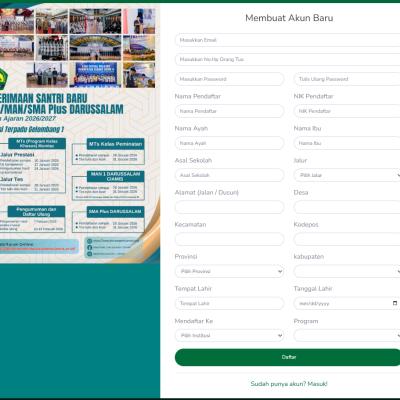Image resolution: width=400 pixels, height=400 pixels.
Task: Click the Membuat Akun Baru heading
Action: tap(289, 18)
